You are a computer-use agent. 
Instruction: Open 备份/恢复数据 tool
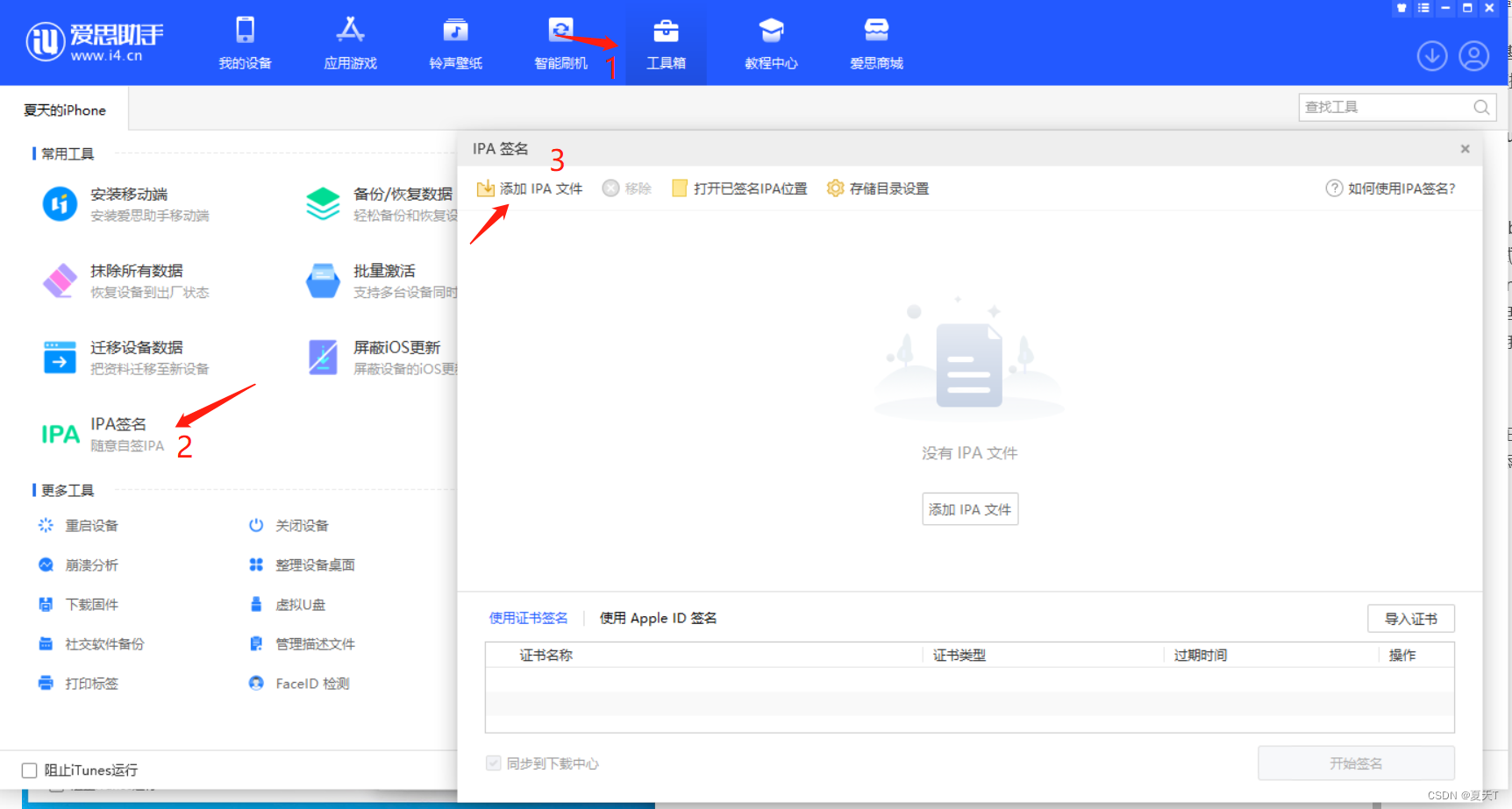tap(382, 203)
